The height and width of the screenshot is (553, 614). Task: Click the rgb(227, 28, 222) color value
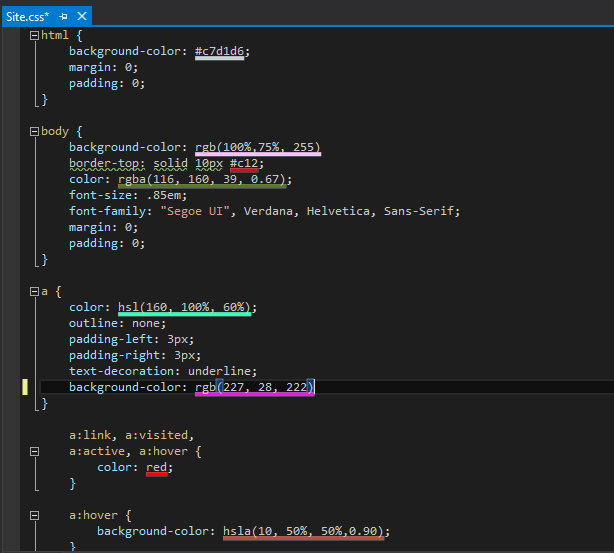click(254, 387)
